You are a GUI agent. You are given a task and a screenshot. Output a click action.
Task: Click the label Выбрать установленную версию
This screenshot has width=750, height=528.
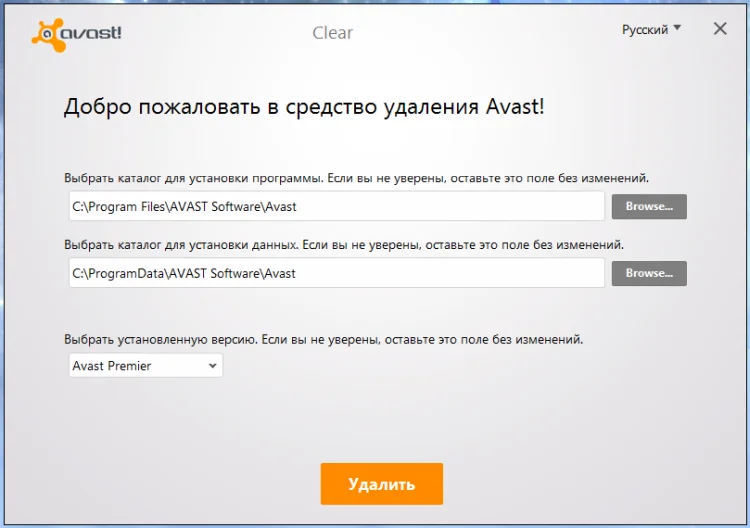tap(323, 340)
